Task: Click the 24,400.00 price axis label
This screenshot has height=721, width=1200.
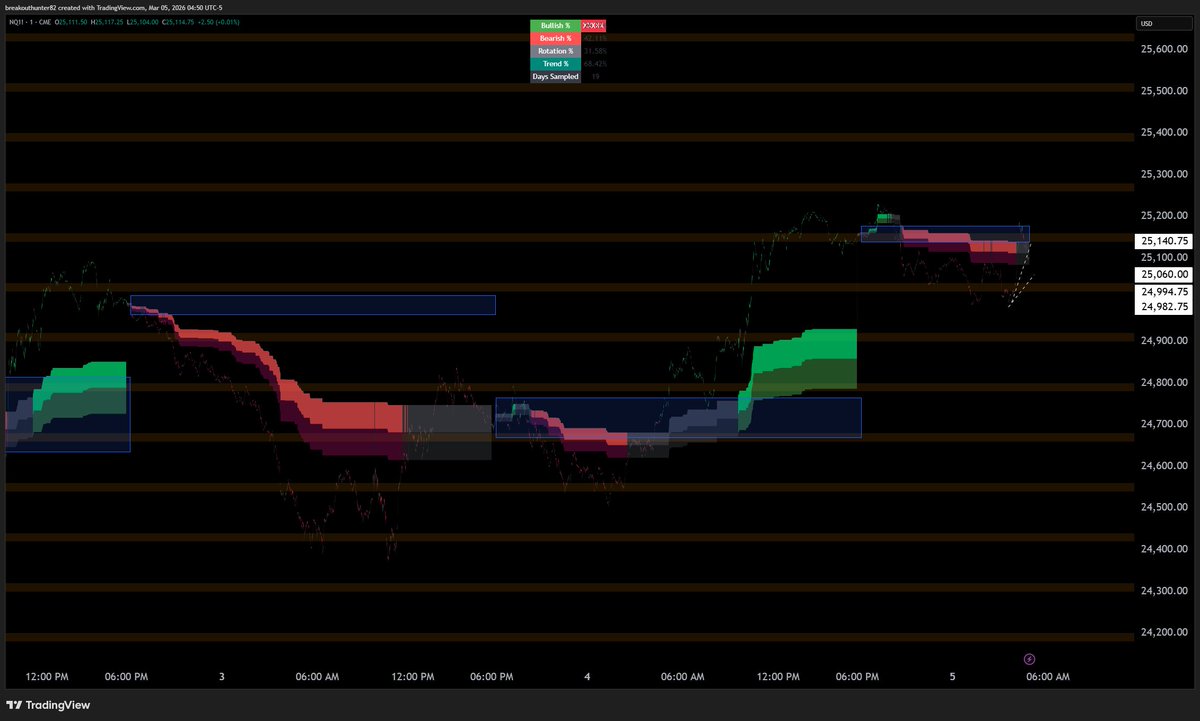Action: click(x=1164, y=549)
